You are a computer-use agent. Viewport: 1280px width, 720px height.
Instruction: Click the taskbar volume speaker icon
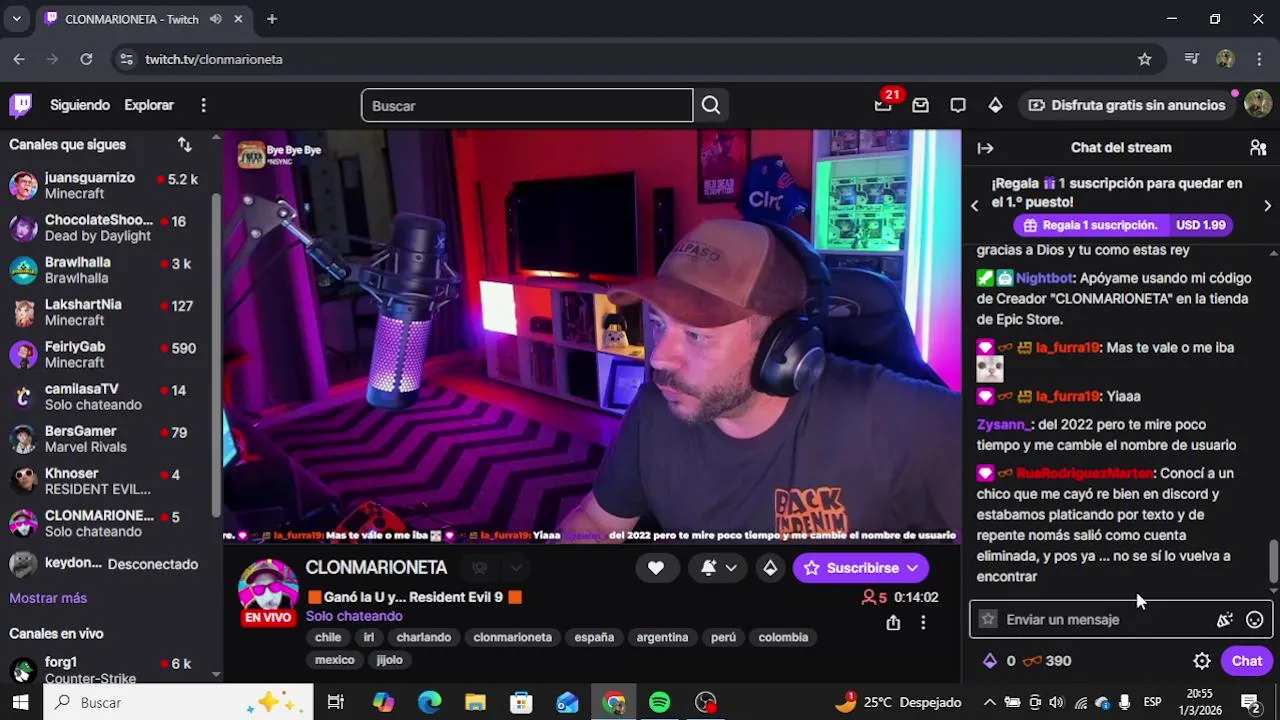(1057, 703)
